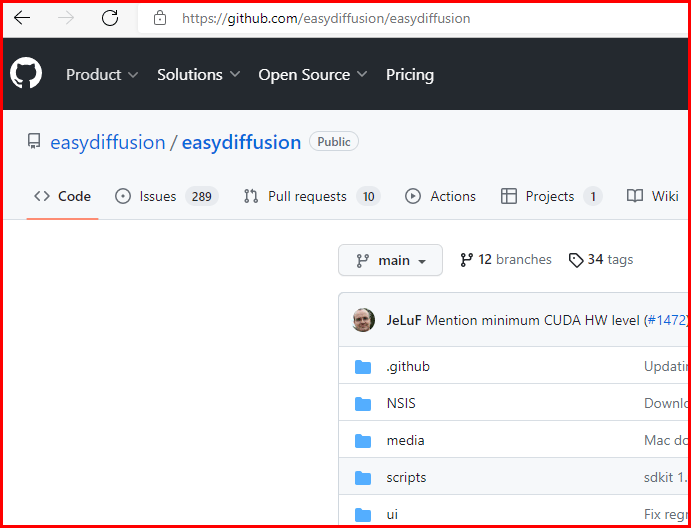The image size is (691, 528).
Task: Open the ui folder
Action: click(x=392, y=515)
